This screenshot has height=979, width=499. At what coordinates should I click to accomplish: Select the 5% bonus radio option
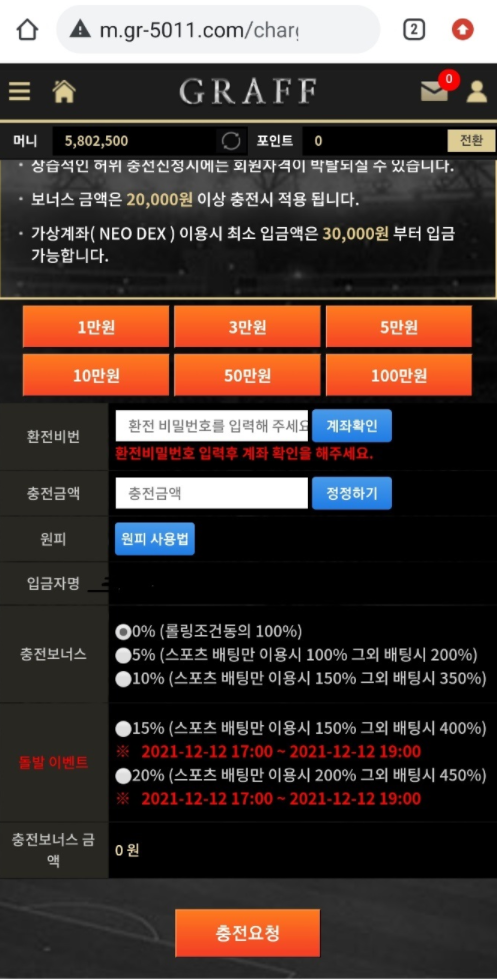pos(123,655)
